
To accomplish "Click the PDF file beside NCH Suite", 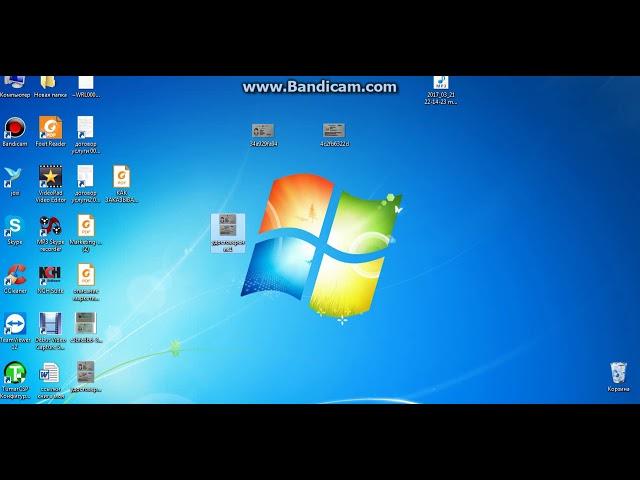I will tap(86, 282).
